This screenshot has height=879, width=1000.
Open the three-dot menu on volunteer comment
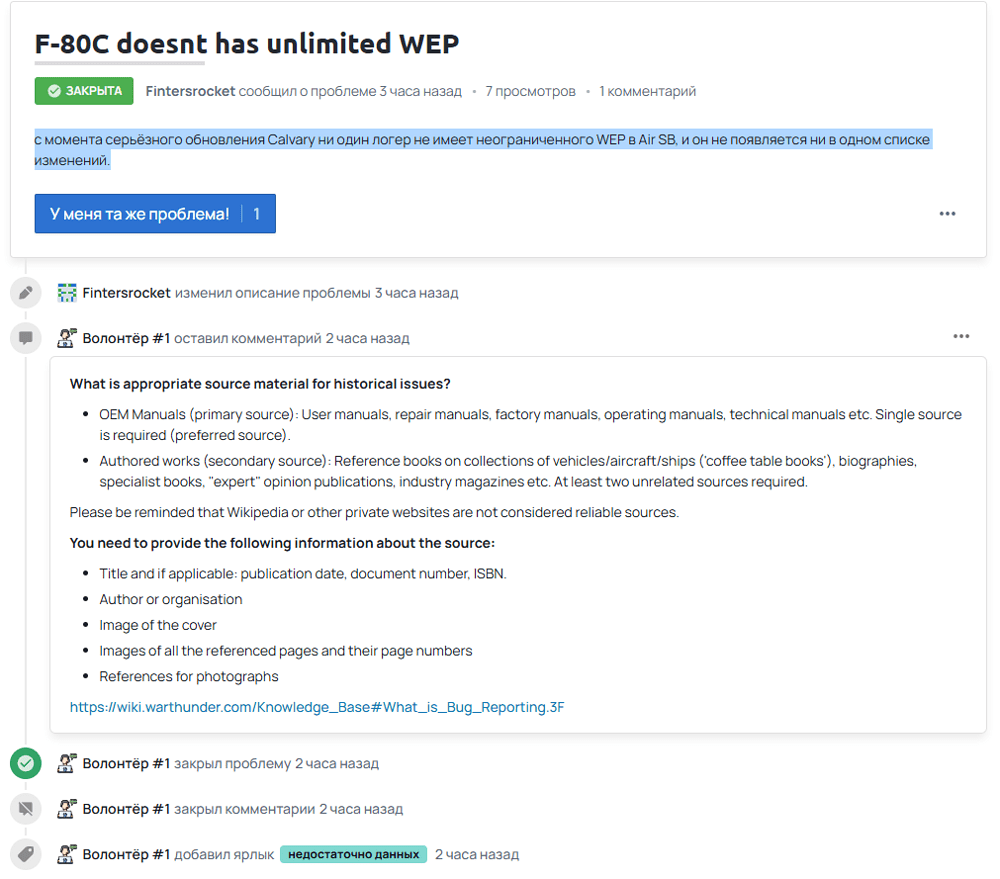961,336
